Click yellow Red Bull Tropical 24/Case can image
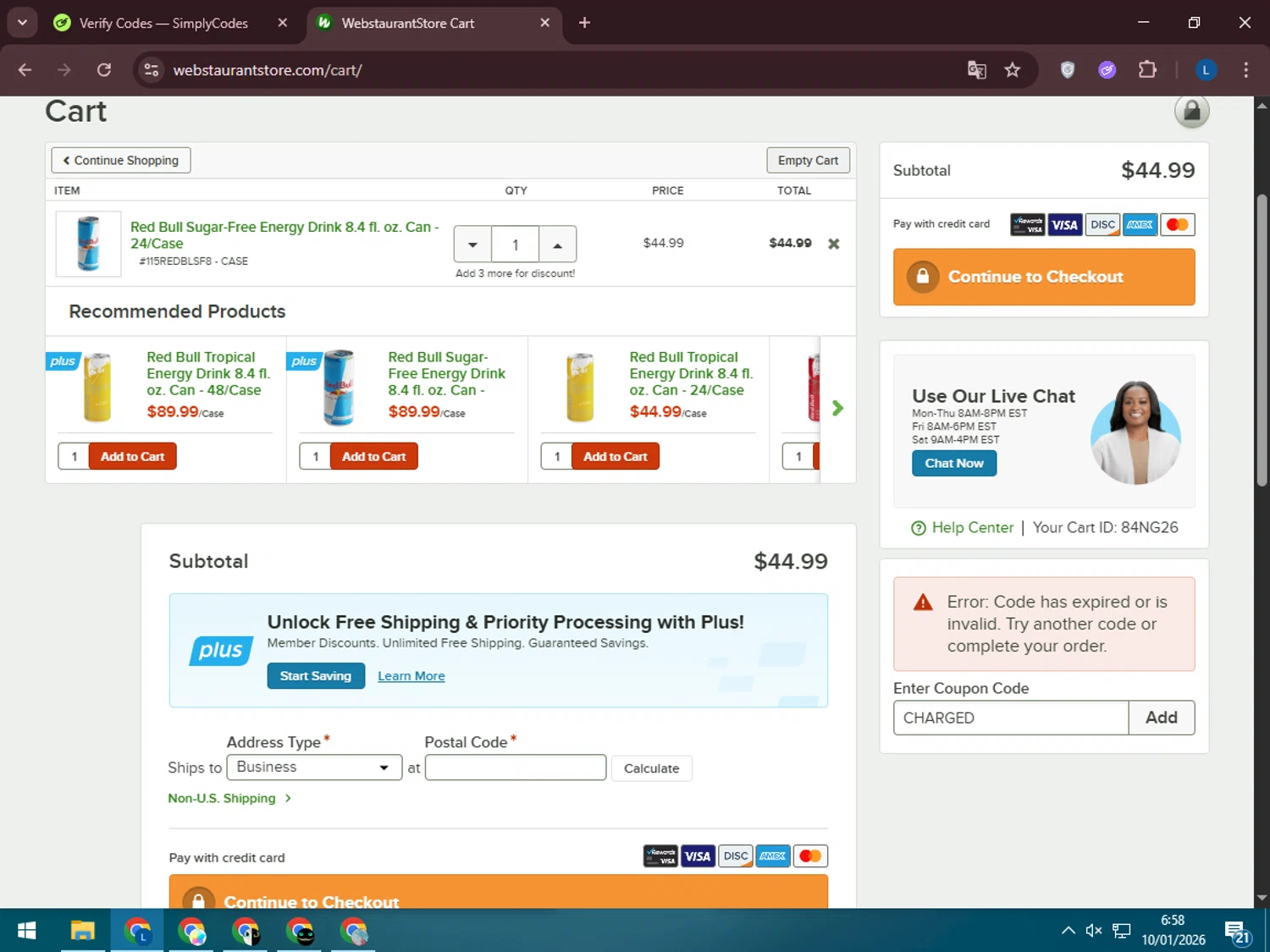The width and height of the screenshot is (1270, 952). coord(580,388)
